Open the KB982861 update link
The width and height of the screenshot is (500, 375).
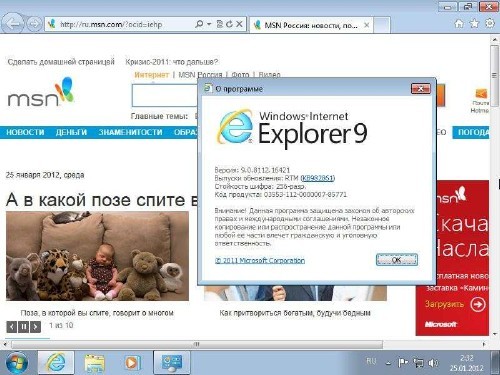318,178
